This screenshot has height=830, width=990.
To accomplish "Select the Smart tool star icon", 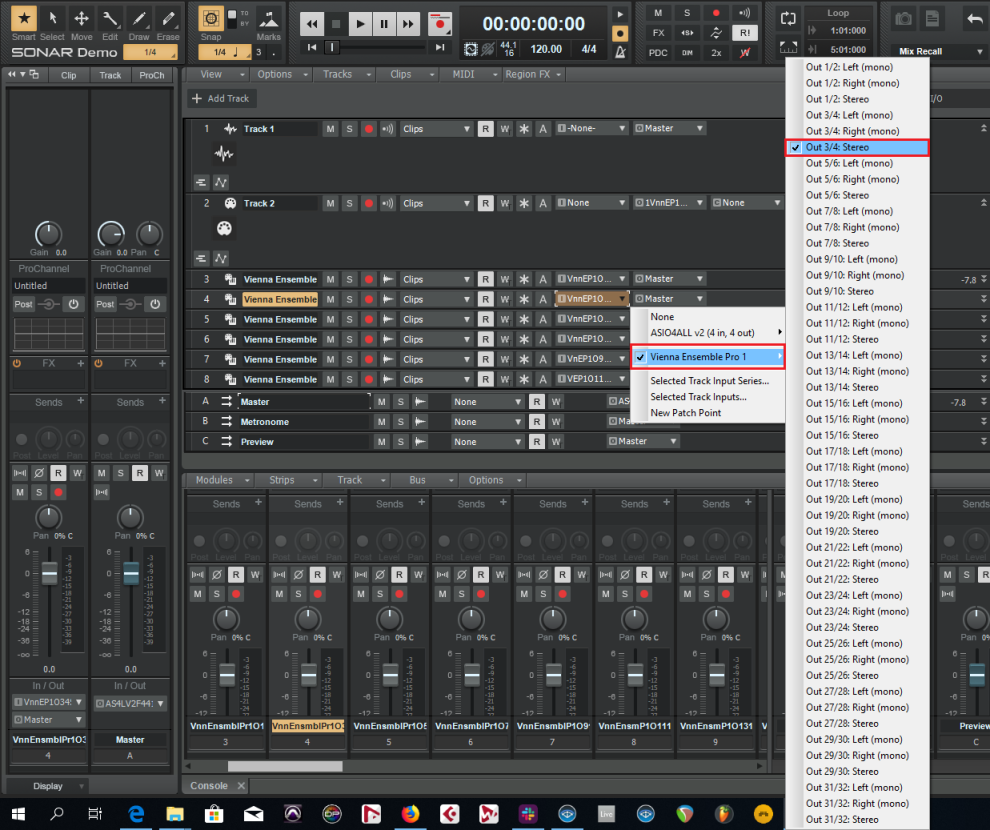I will pos(24,18).
